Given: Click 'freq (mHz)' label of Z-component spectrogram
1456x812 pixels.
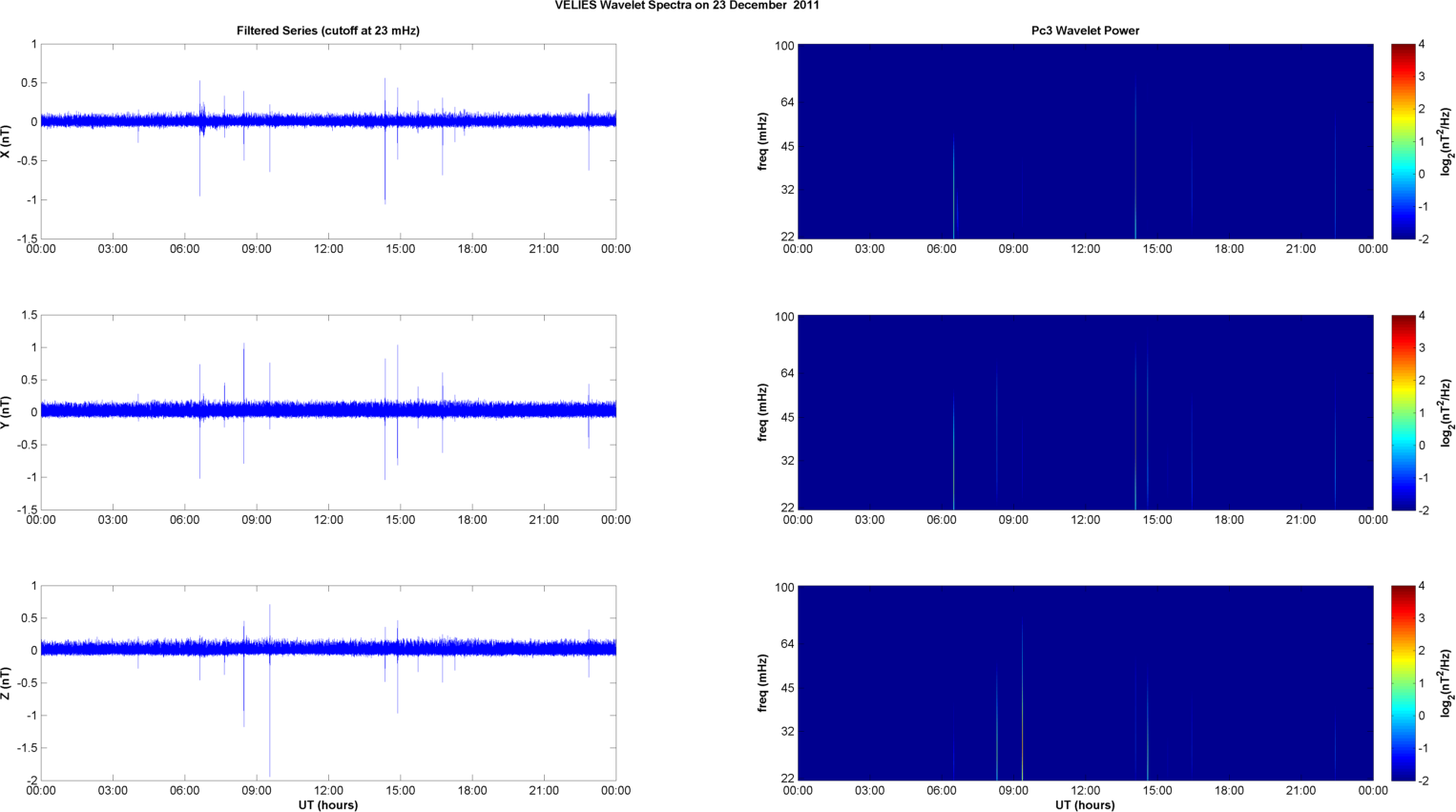Looking at the screenshot, I should pos(762,683).
